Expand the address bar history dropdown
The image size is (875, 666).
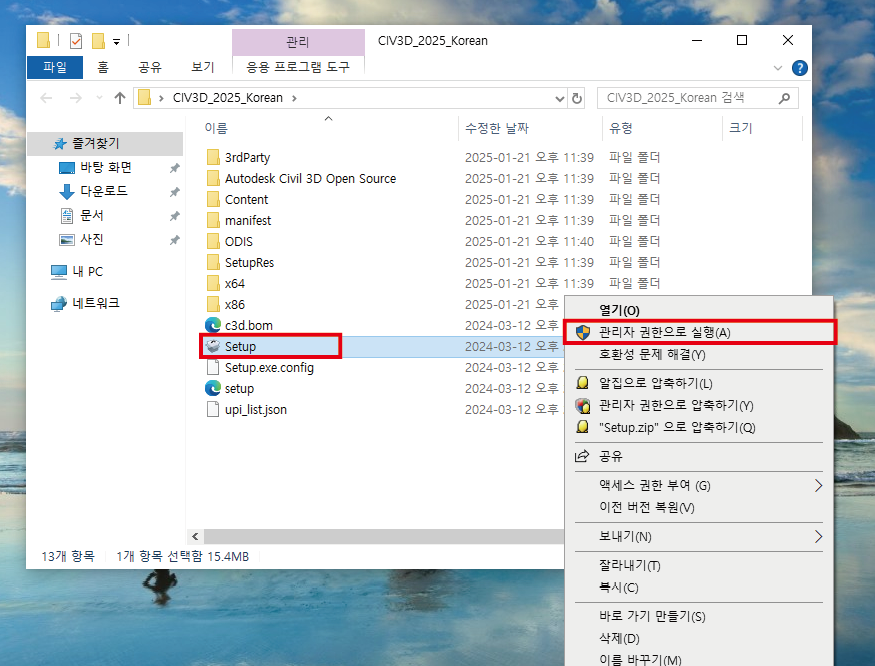click(560, 99)
